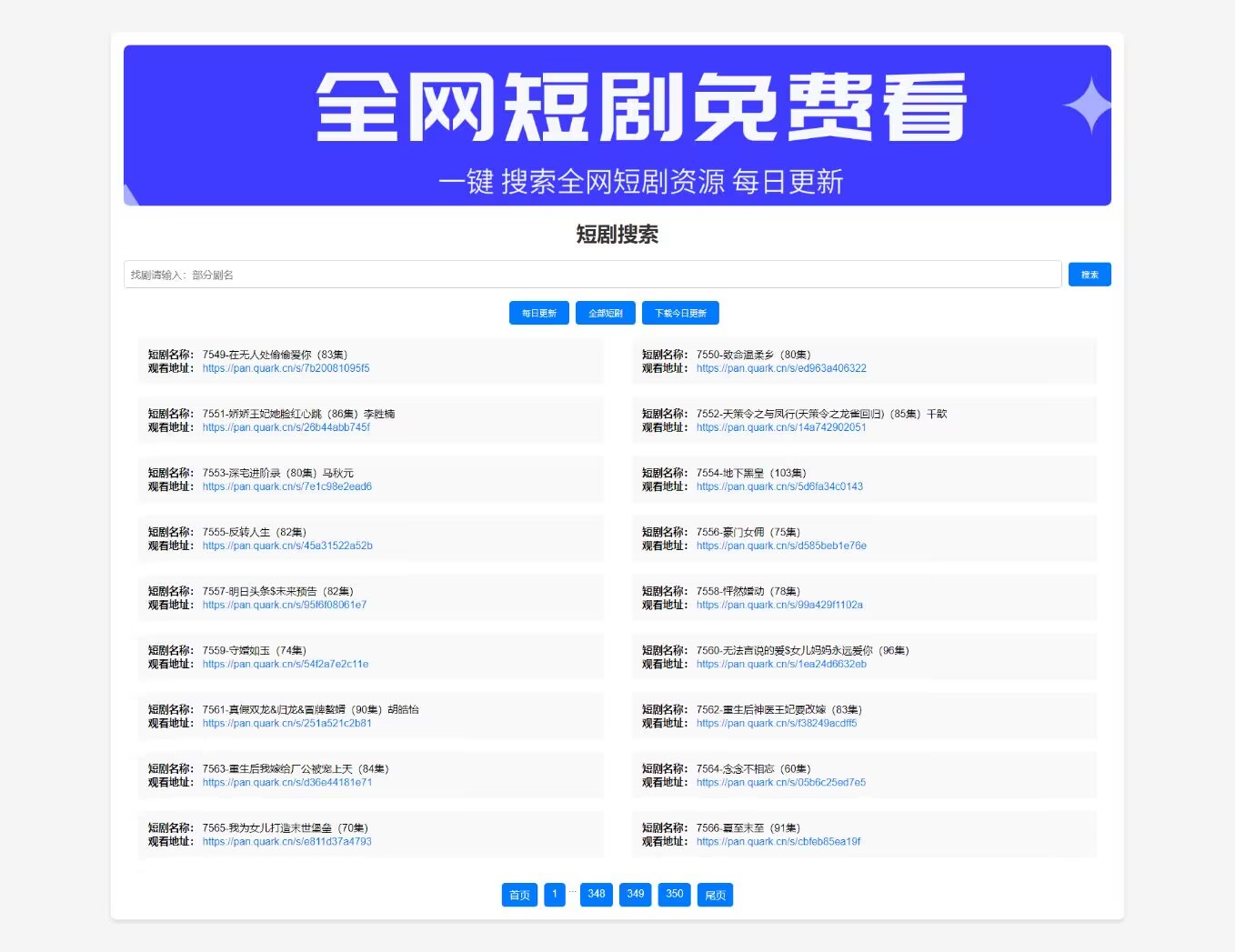Go to page 349 in pagination
Viewport: 1235px width, 952px height.
[635, 894]
